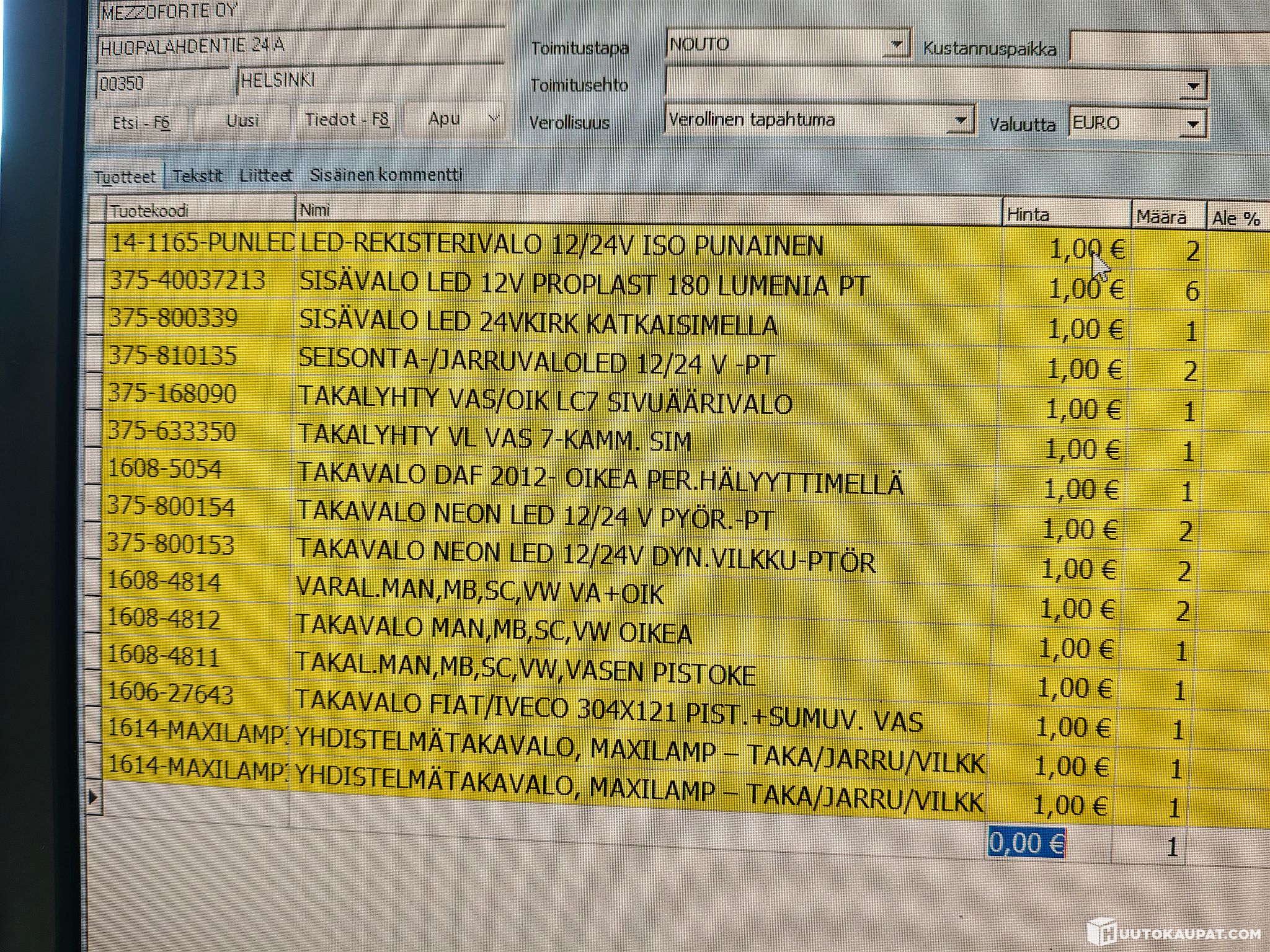This screenshot has height=952, width=1270.
Task: Click price 1,00 € in TAKAVALO DAF row
Action: (x=1081, y=490)
